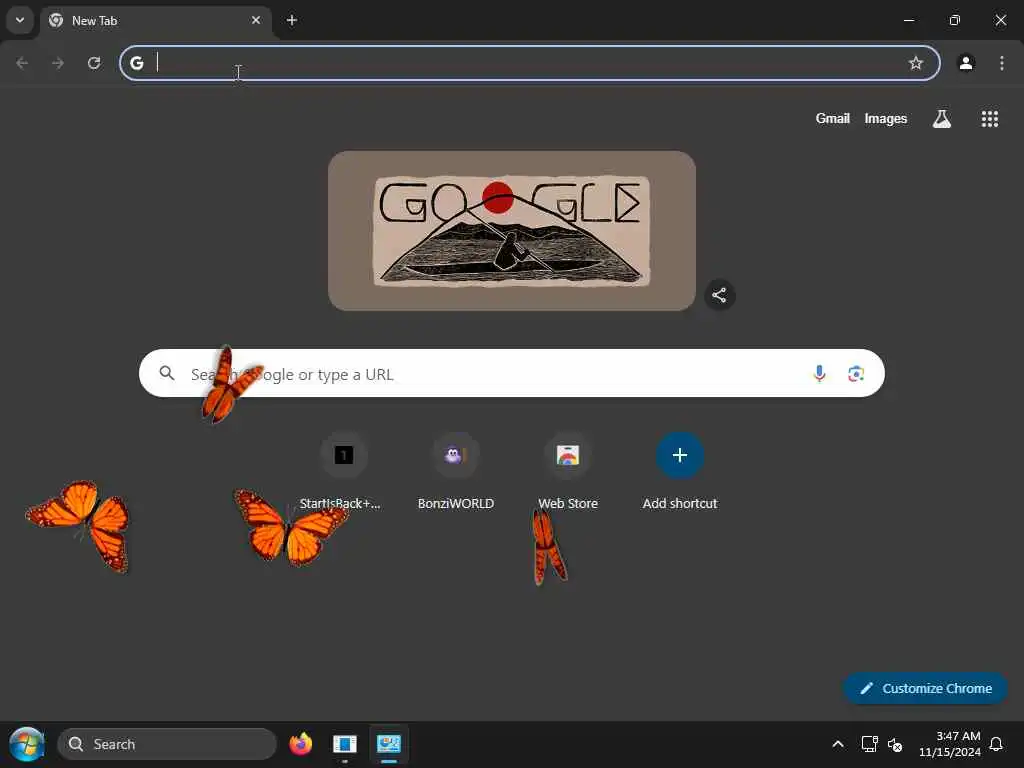Open a new tab with plus button

tap(292, 20)
